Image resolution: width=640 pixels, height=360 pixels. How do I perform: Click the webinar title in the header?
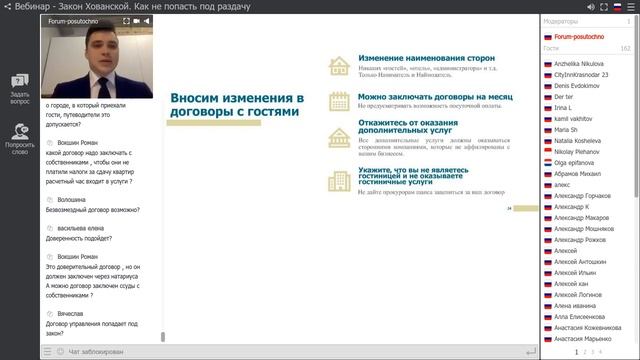pyautogui.click(x=133, y=7)
